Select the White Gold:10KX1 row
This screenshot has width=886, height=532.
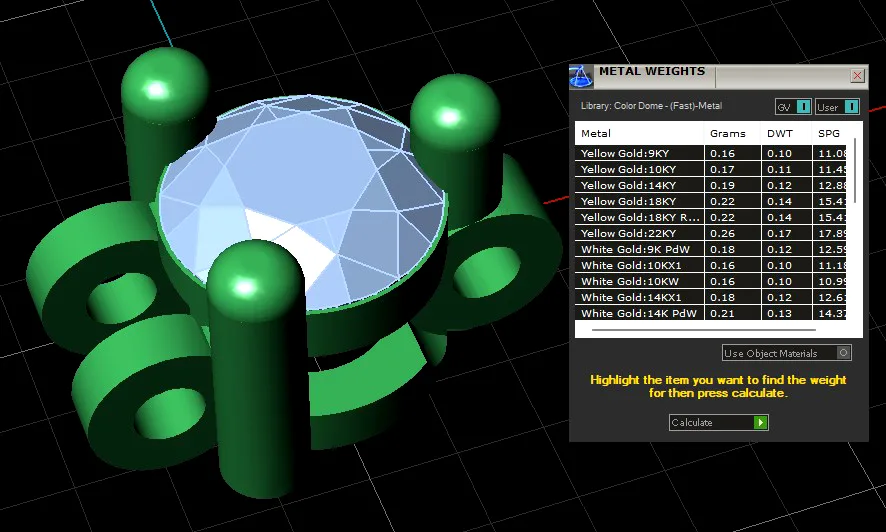711,265
